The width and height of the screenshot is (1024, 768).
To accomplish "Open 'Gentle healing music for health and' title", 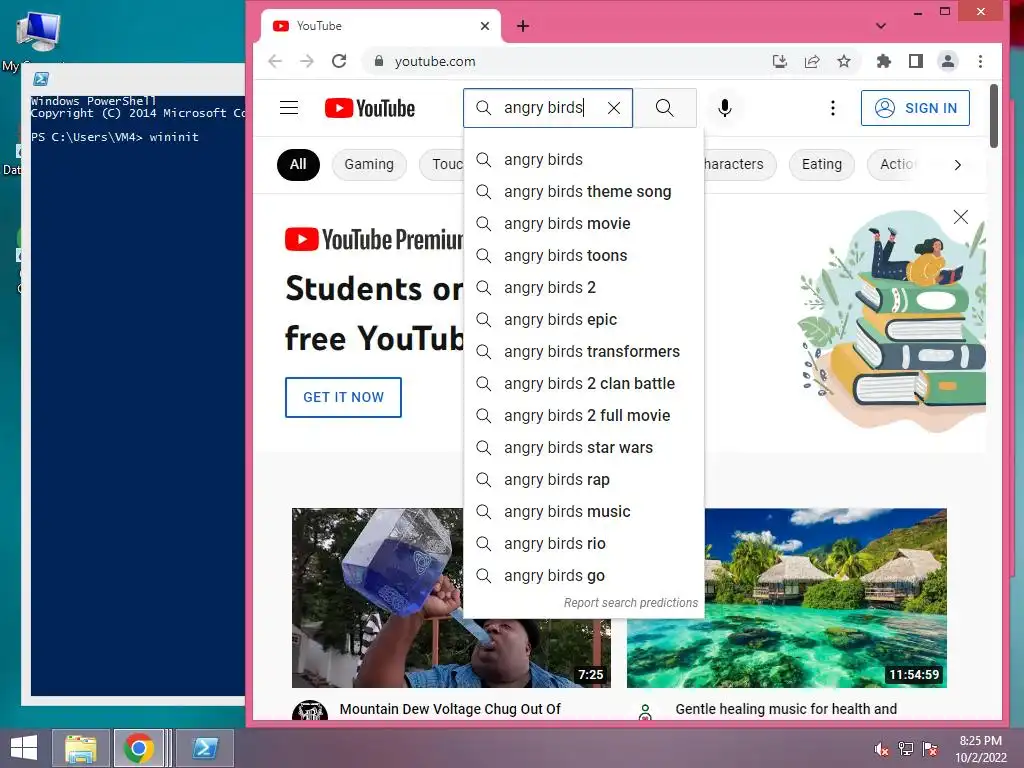I will pyautogui.click(x=786, y=709).
